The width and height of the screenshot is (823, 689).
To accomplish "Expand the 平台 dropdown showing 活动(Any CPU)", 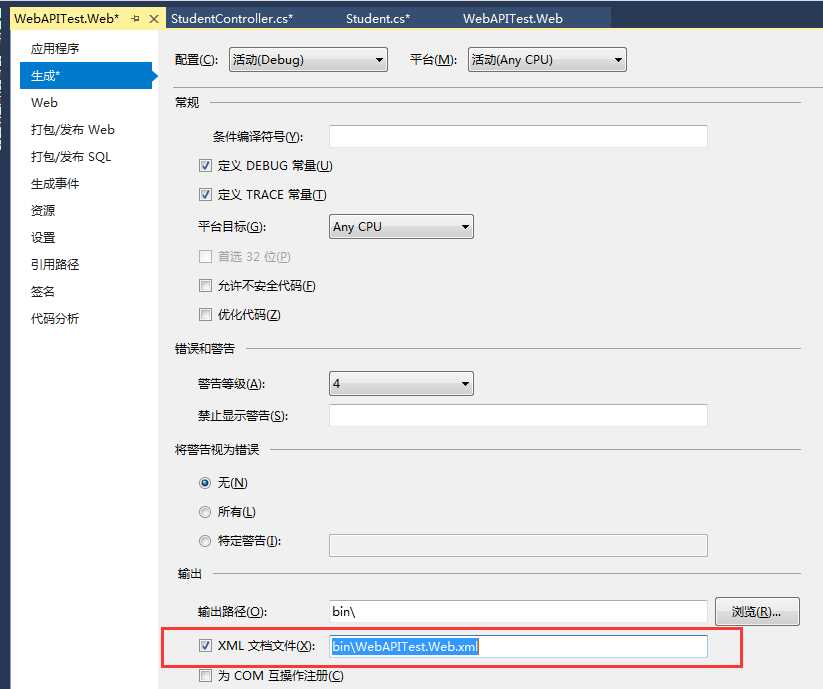I will click(547, 59).
